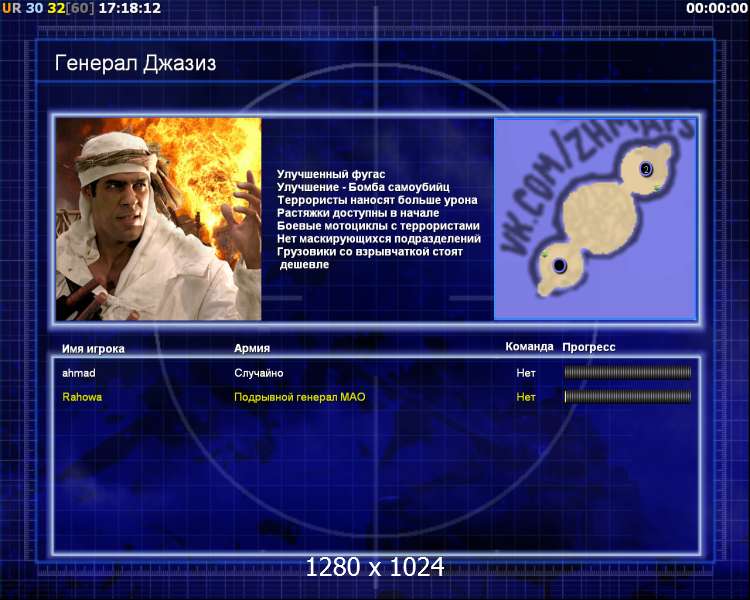Click the "Команда" column header
The image size is (750, 600).
(x=529, y=346)
